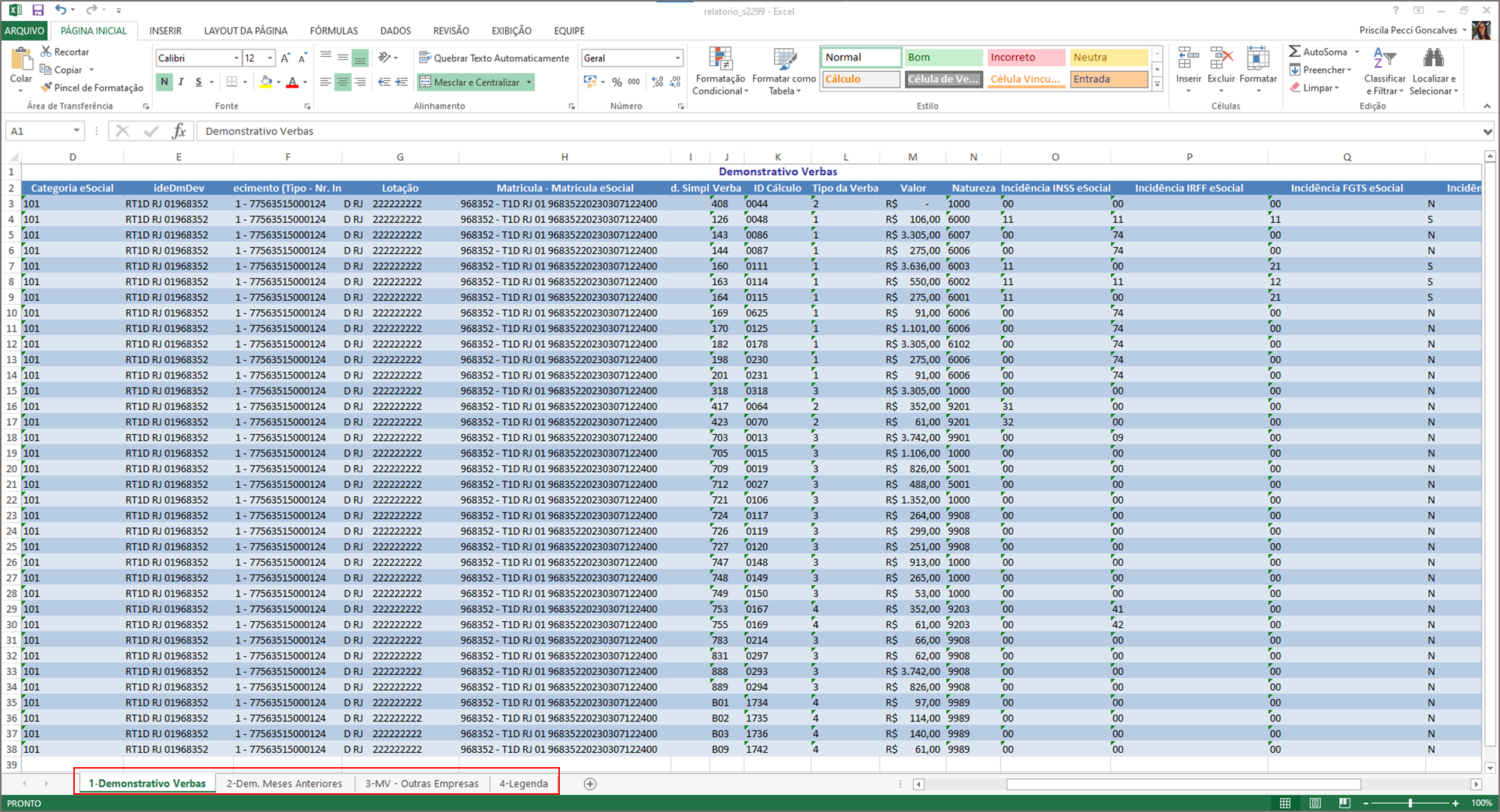Expand the number format Geral dropdown
This screenshot has height=812, width=1500.
[x=677, y=58]
